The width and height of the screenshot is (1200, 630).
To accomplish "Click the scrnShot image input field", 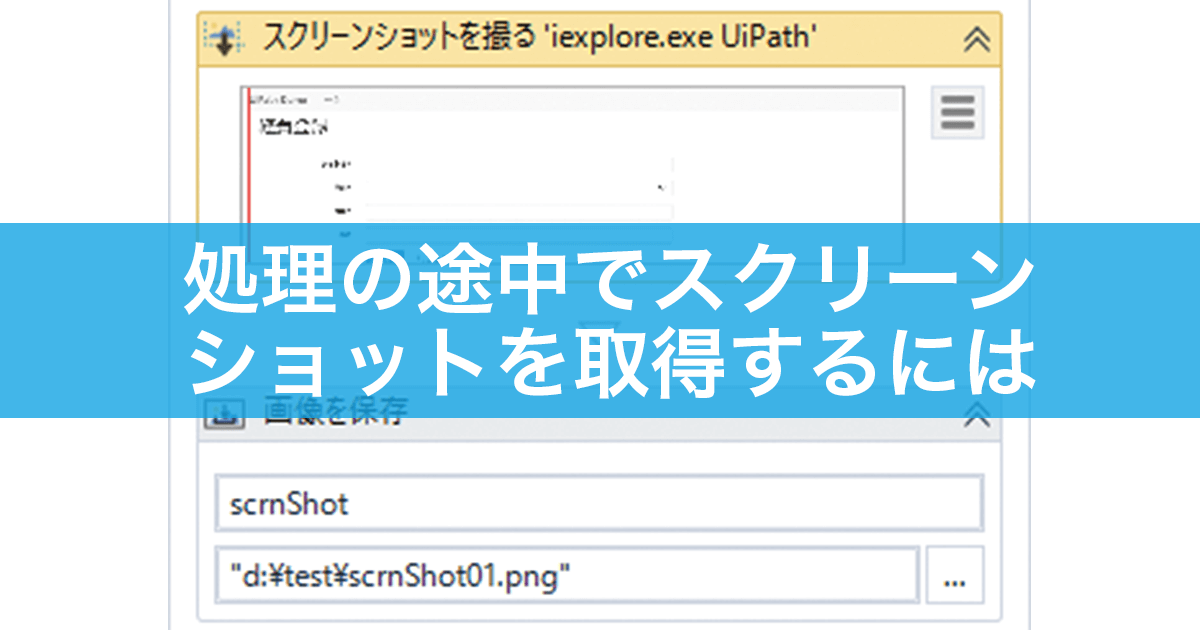I will point(599,503).
